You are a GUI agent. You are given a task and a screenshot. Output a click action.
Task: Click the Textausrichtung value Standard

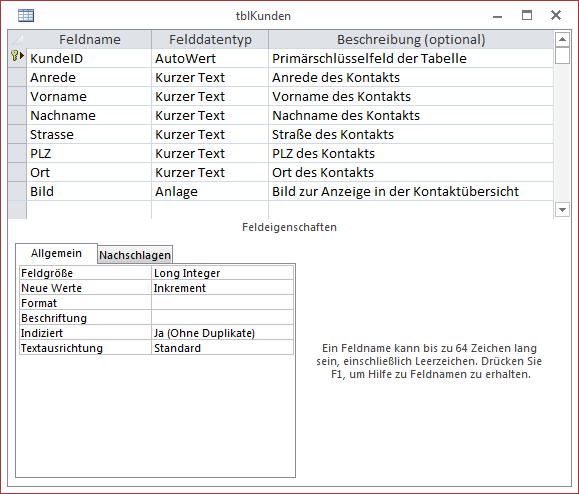coord(222,348)
